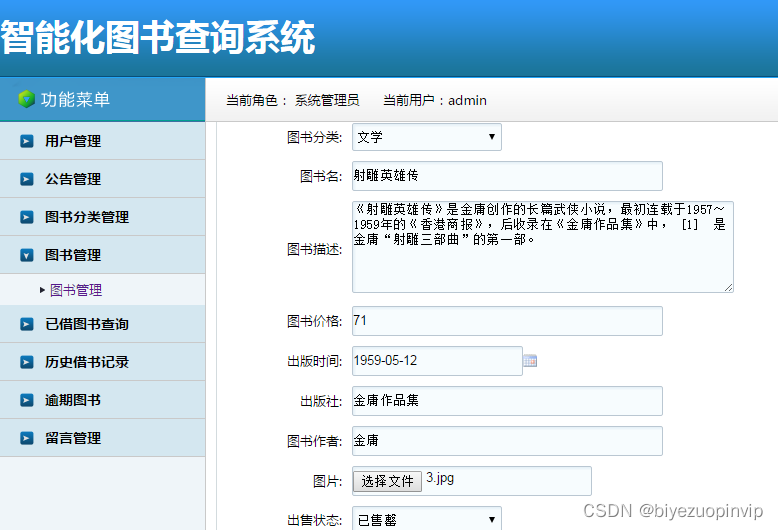778x530 pixels.
Task: Click the small triangle before 图书管理 submenu
Action: click(x=42, y=290)
